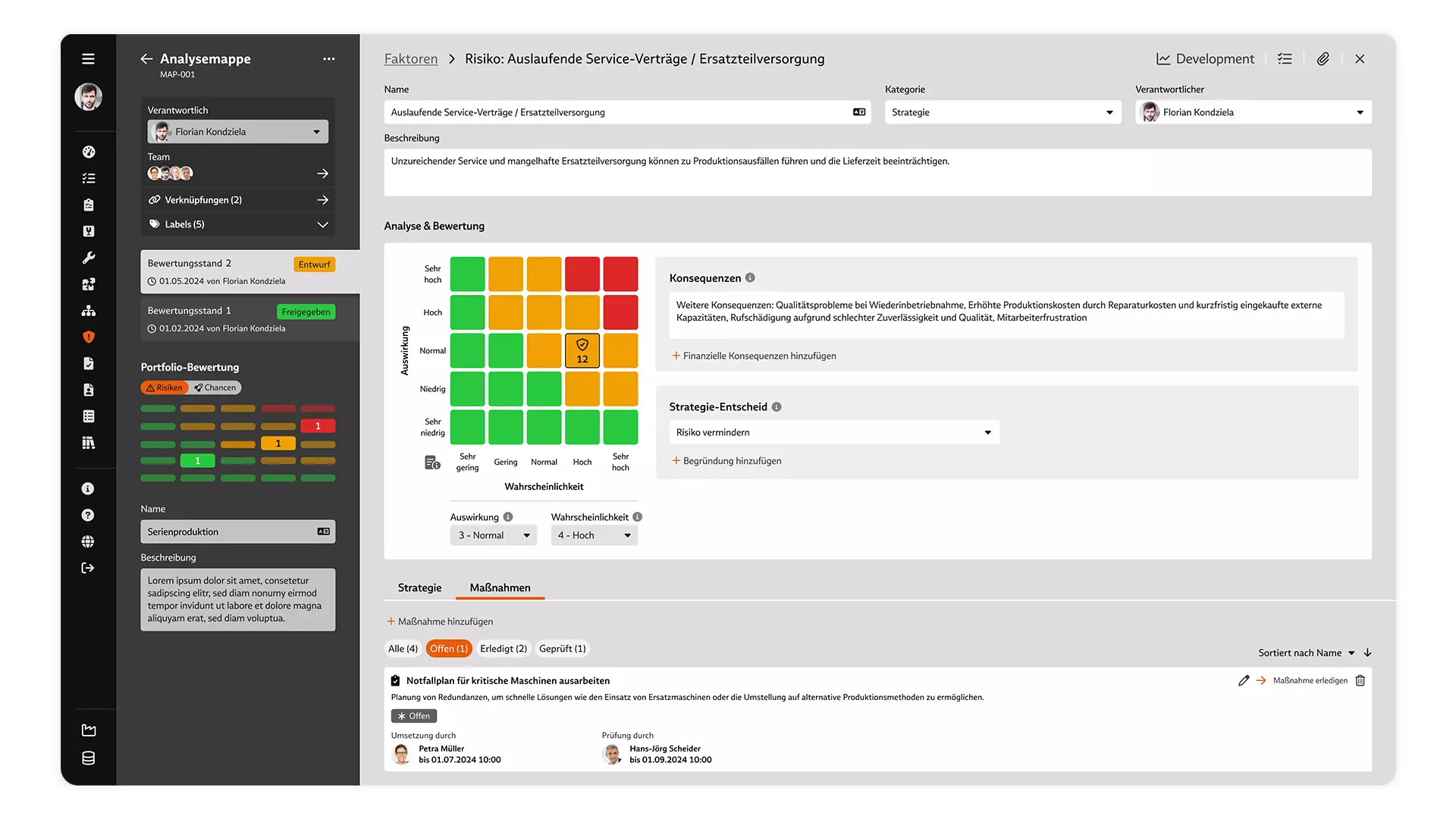This screenshot has height=819, width=1456.
Task: Navigate to the Faktoren breadcrumb link
Action: point(410,58)
